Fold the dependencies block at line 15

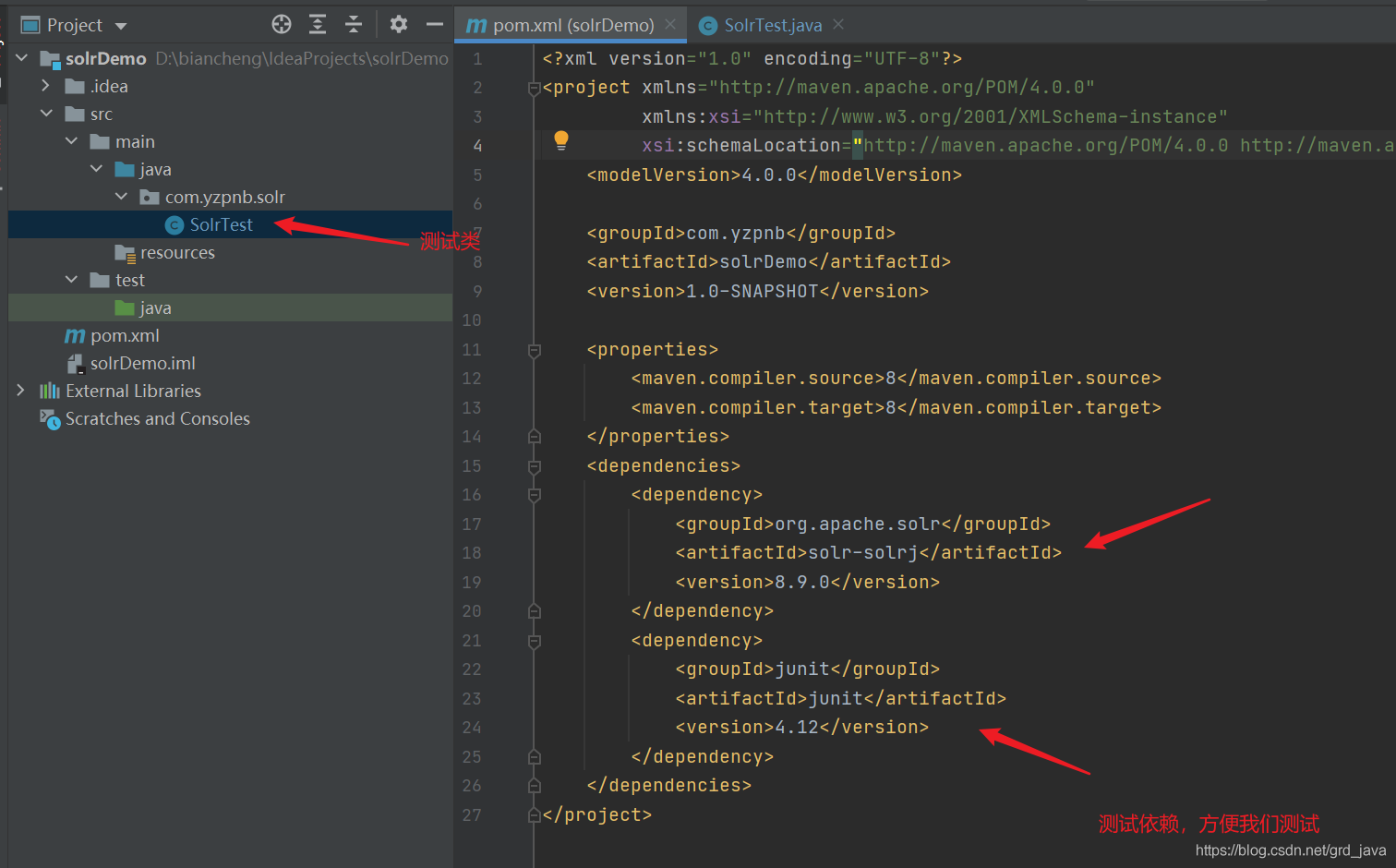tap(534, 467)
